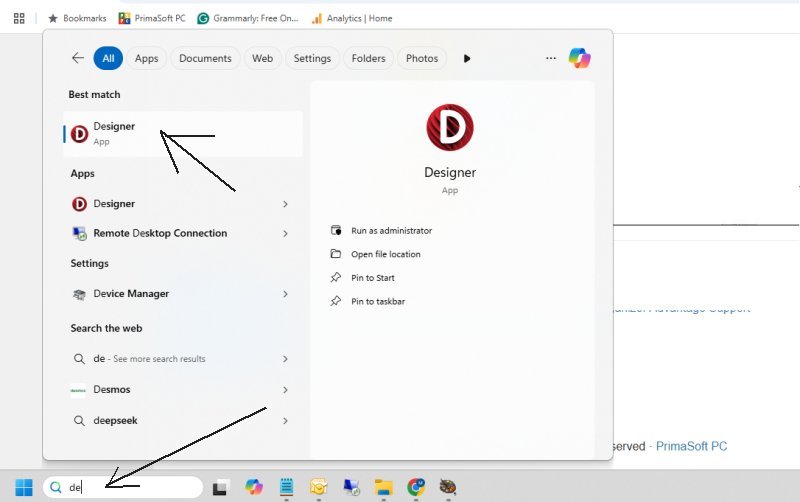
Task: Expand the Desmos result chevron
Action: (285, 390)
